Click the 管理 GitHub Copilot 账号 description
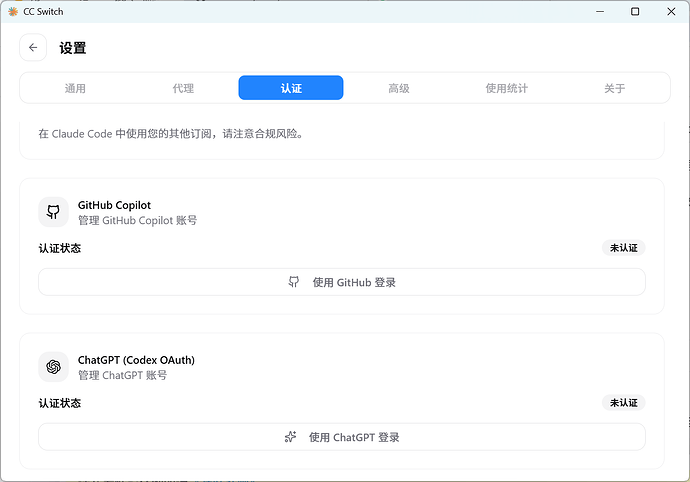 (x=138, y=221)
